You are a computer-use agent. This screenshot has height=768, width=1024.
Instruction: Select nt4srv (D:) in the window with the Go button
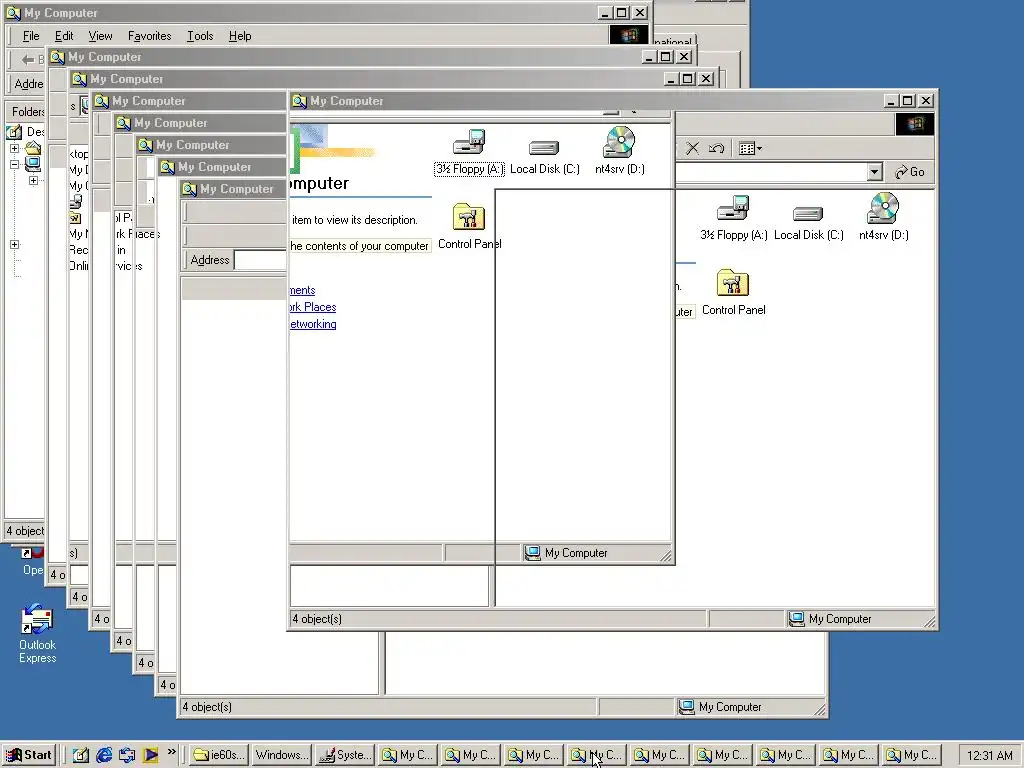(884, 217)
